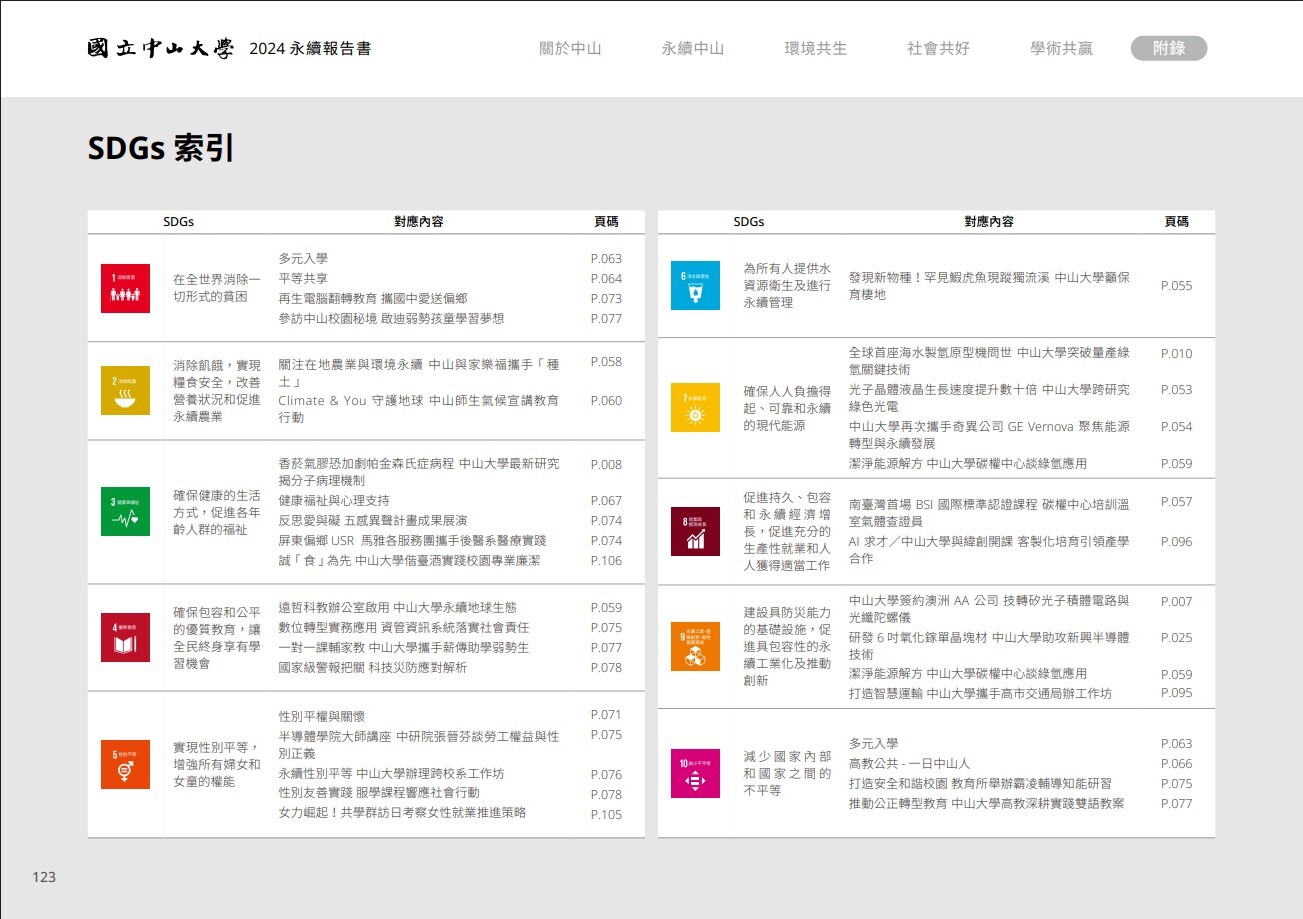Select the SDG 7 Affordable Energy sun icon
1303x919 pixels.
click(695, 407)
